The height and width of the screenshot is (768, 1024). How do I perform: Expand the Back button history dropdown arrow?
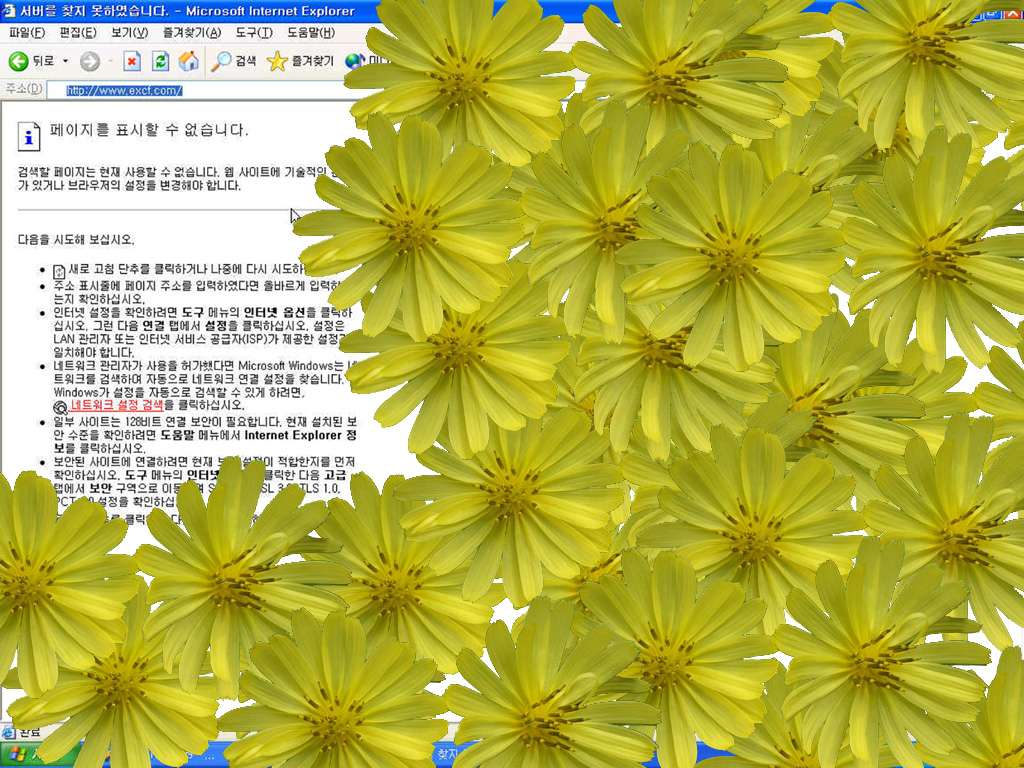[66, 62]
